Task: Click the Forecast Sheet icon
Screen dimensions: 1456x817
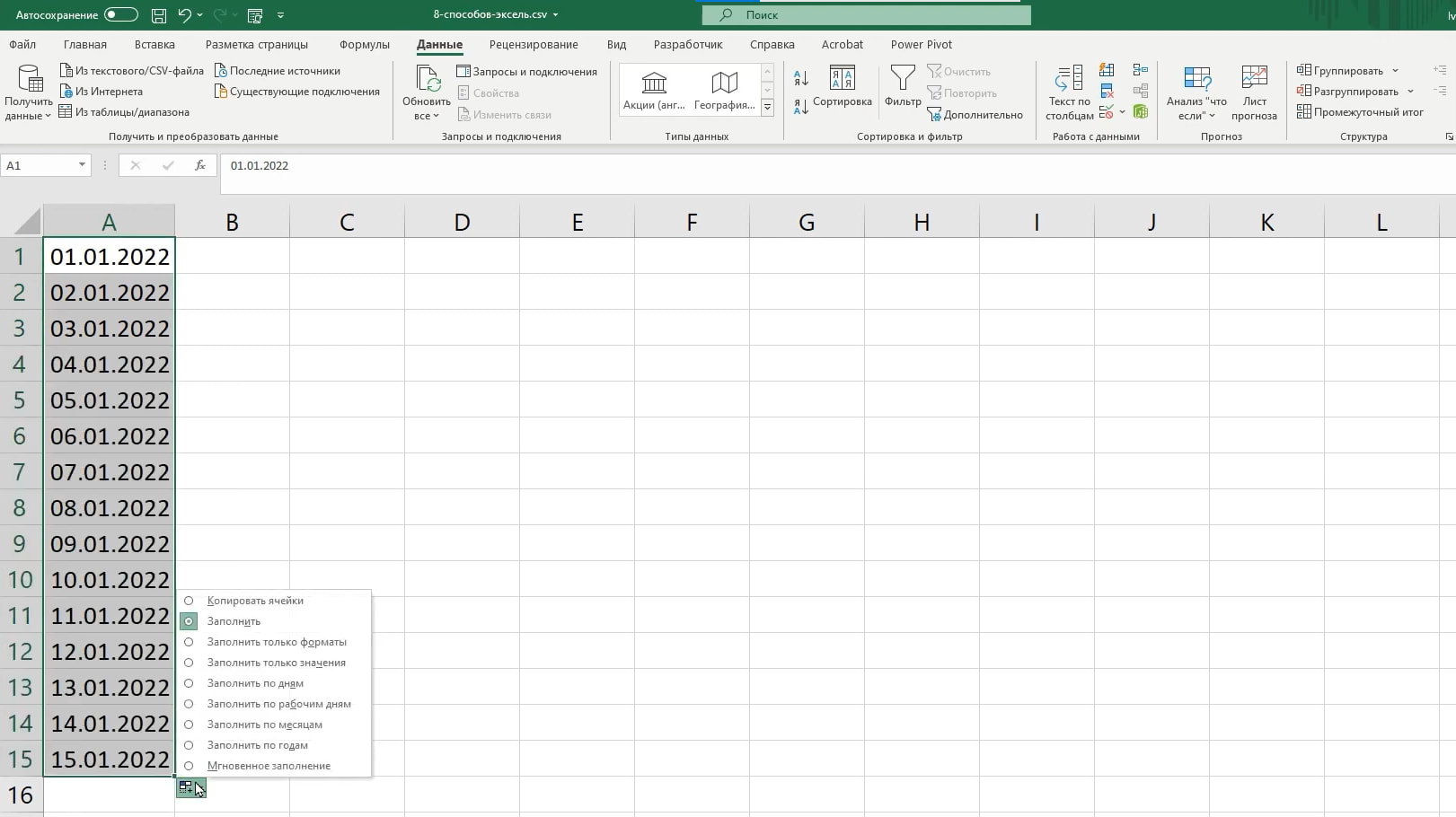Action: coord(1254,79)
